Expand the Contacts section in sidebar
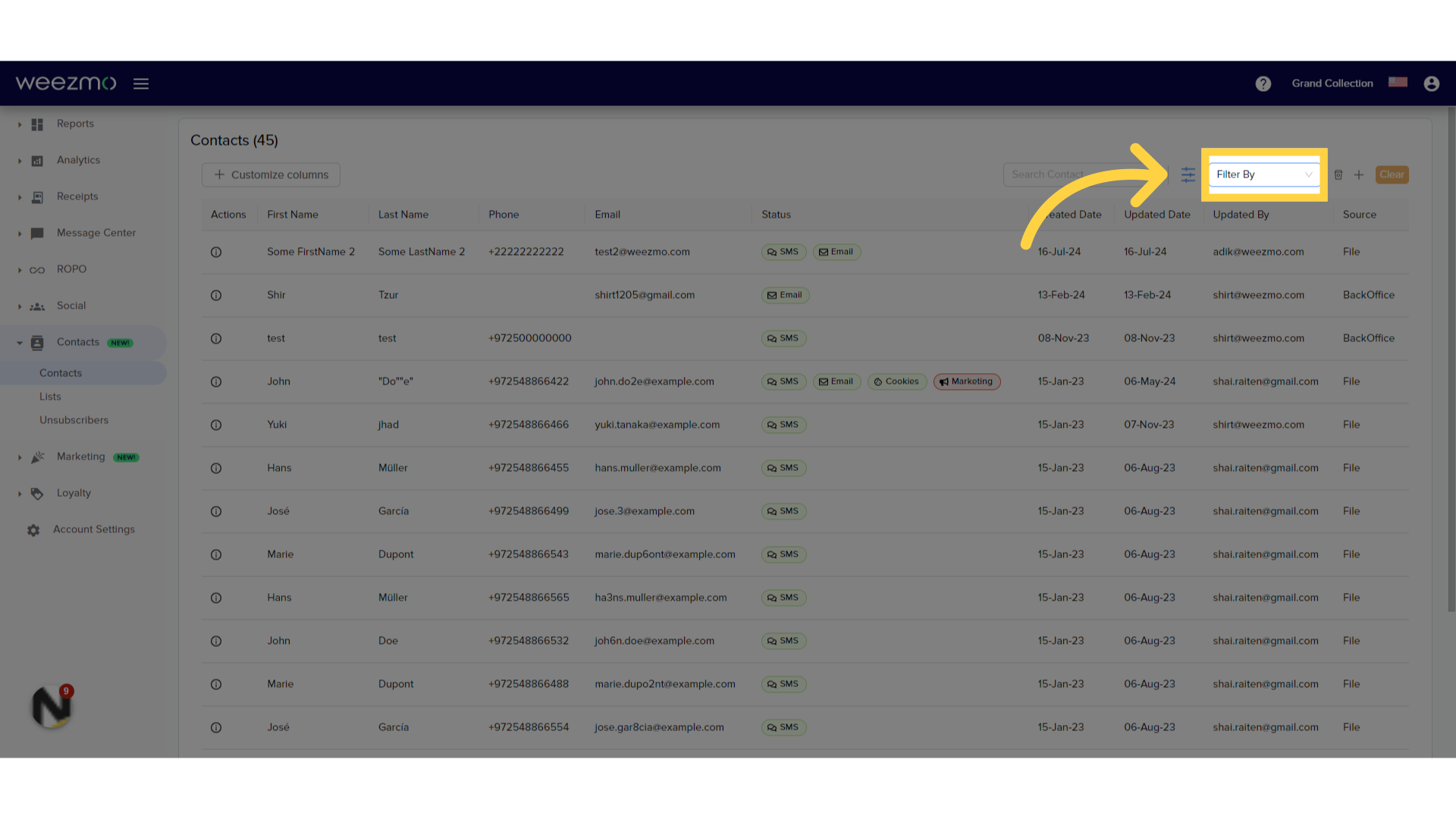The height and width of the screenshot is (819, 1456). (19, 342)
